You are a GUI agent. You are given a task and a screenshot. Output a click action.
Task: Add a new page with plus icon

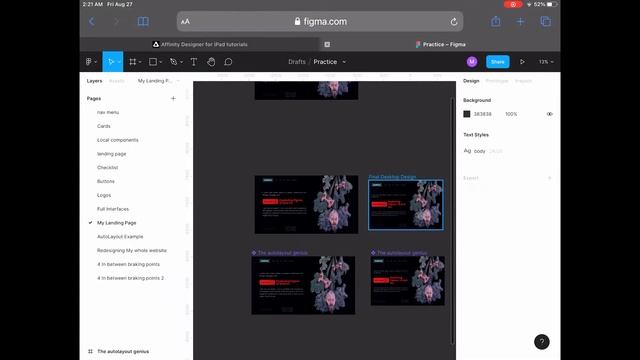pyautogui.click(x=173, y=98)
